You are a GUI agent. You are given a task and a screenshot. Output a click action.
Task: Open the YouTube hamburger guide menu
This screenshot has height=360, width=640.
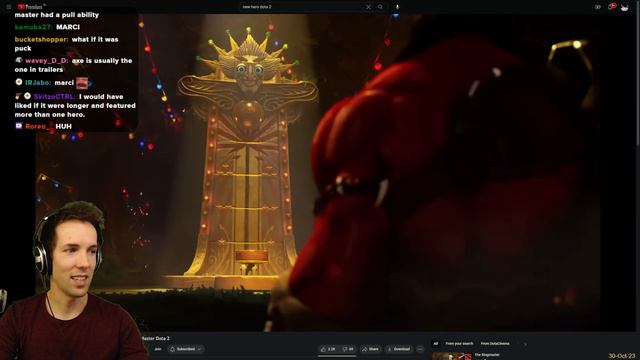(x=9, y=7)
